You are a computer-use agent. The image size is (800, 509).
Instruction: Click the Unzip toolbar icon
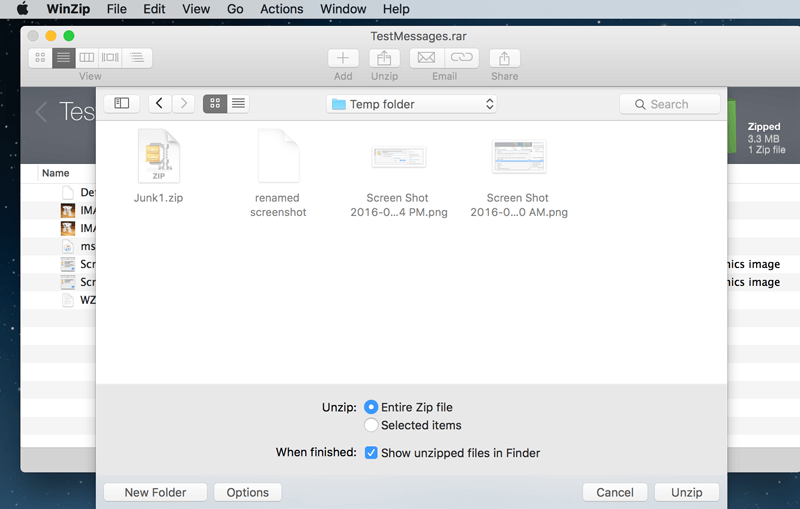(x=384, y=58)
